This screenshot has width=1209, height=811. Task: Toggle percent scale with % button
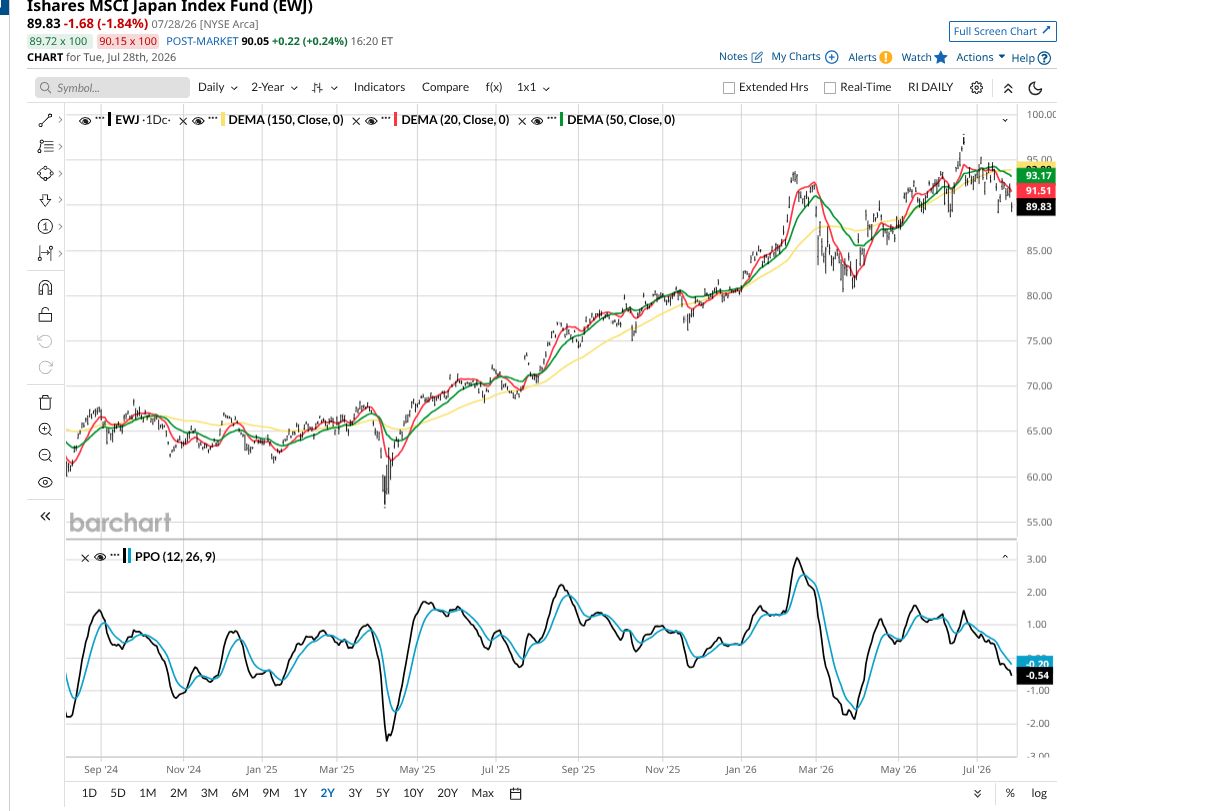(x=1010, y=793)
